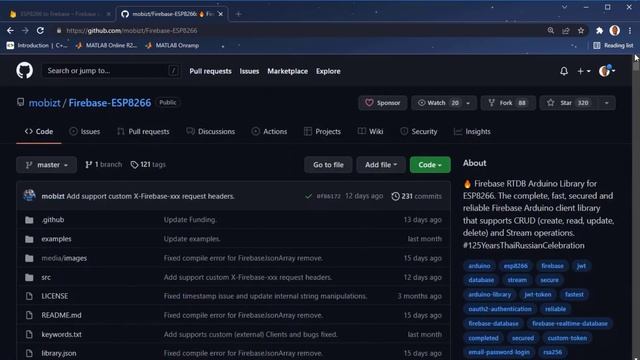Open the LICENSE file
The height and width of the screenshot is (360, 640).
tap(55, 296)
